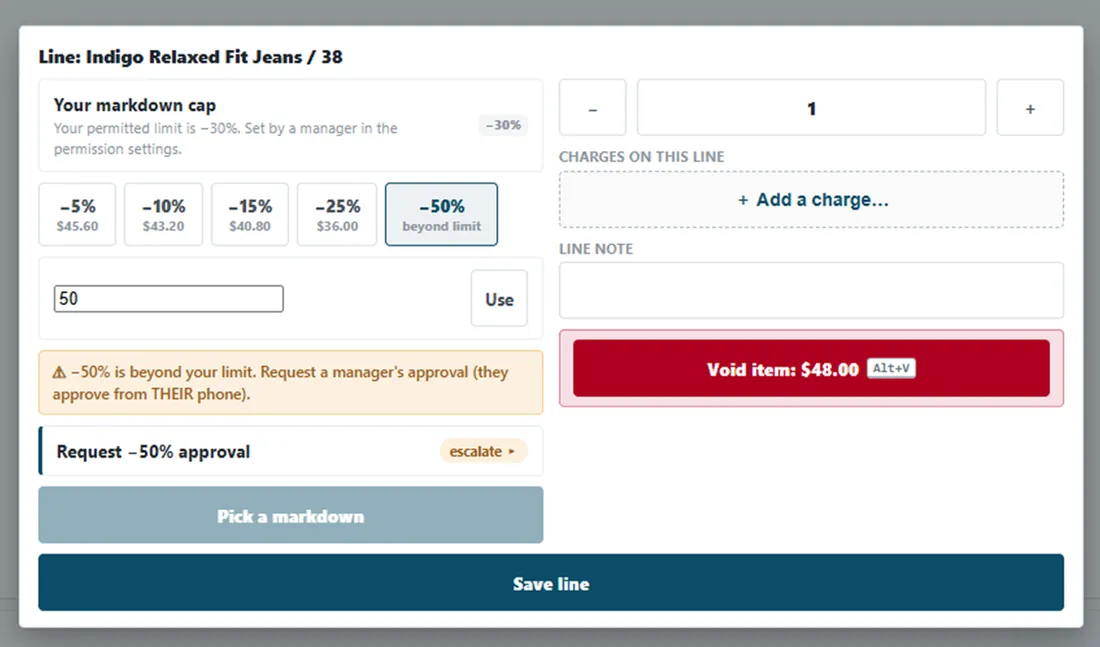This screenshot has width=1100, height=647.
Task: Click the Alt+V shortcut badge
Action: (x=891, y=368)
